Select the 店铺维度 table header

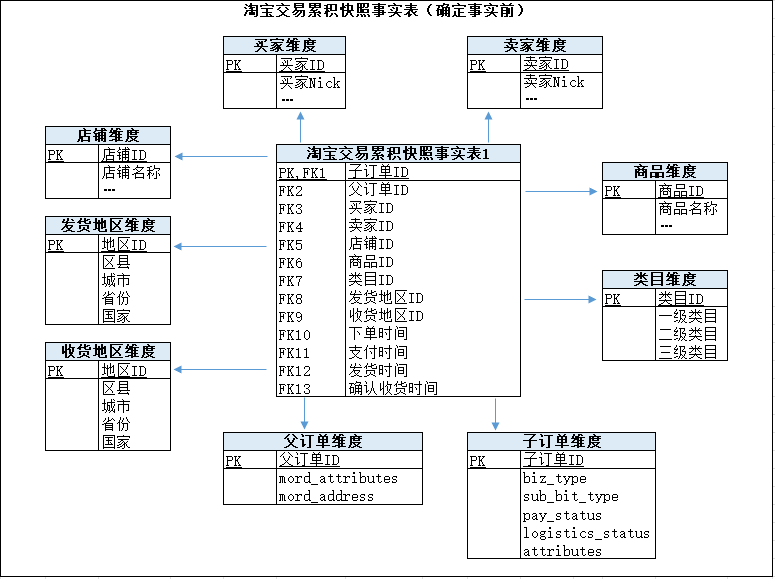[x=108, y=135]
